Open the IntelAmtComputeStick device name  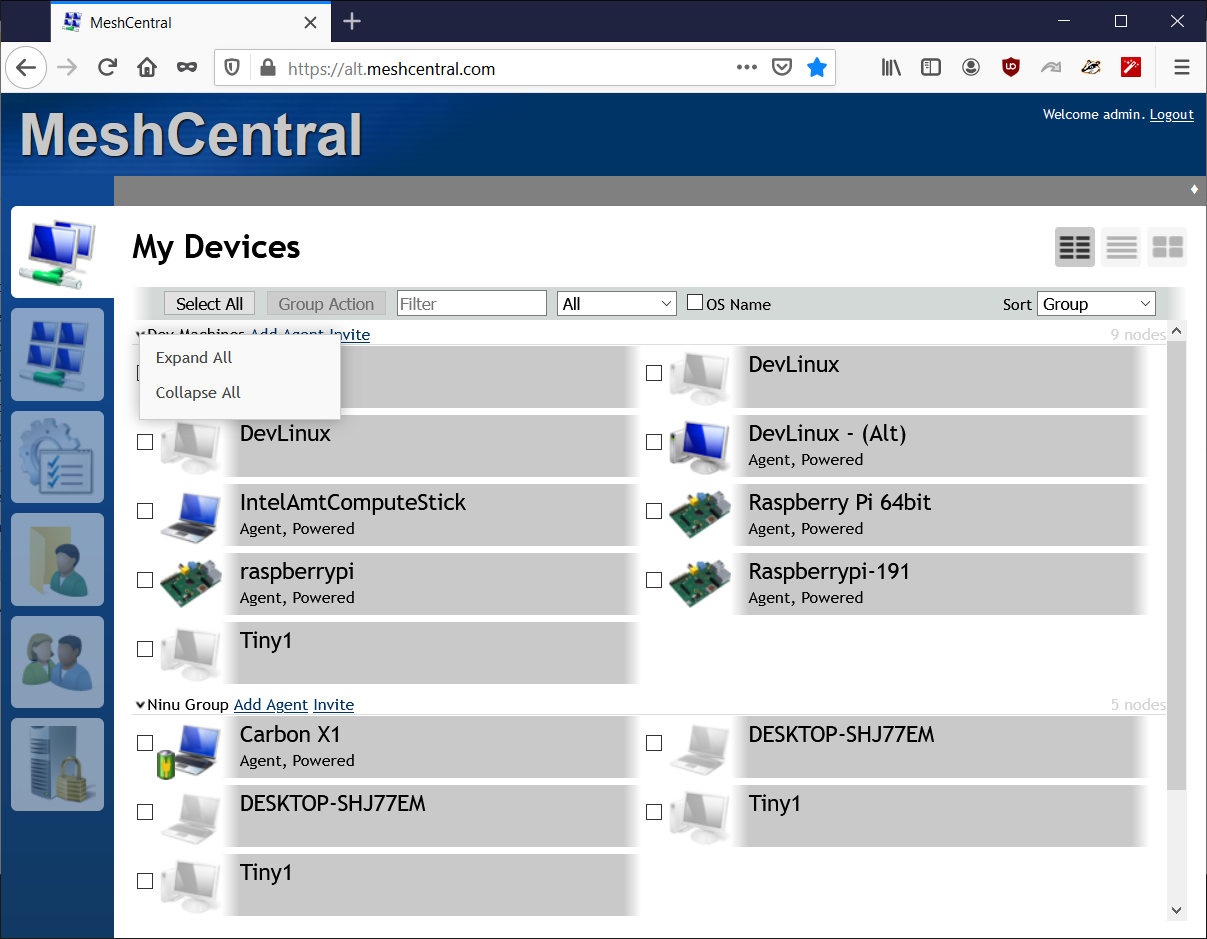tap(353, 503)
